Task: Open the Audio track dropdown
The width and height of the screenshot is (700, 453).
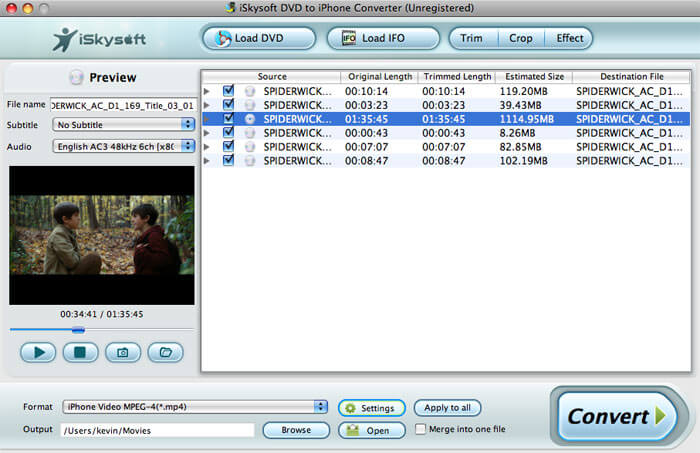Action: (124, 146)
